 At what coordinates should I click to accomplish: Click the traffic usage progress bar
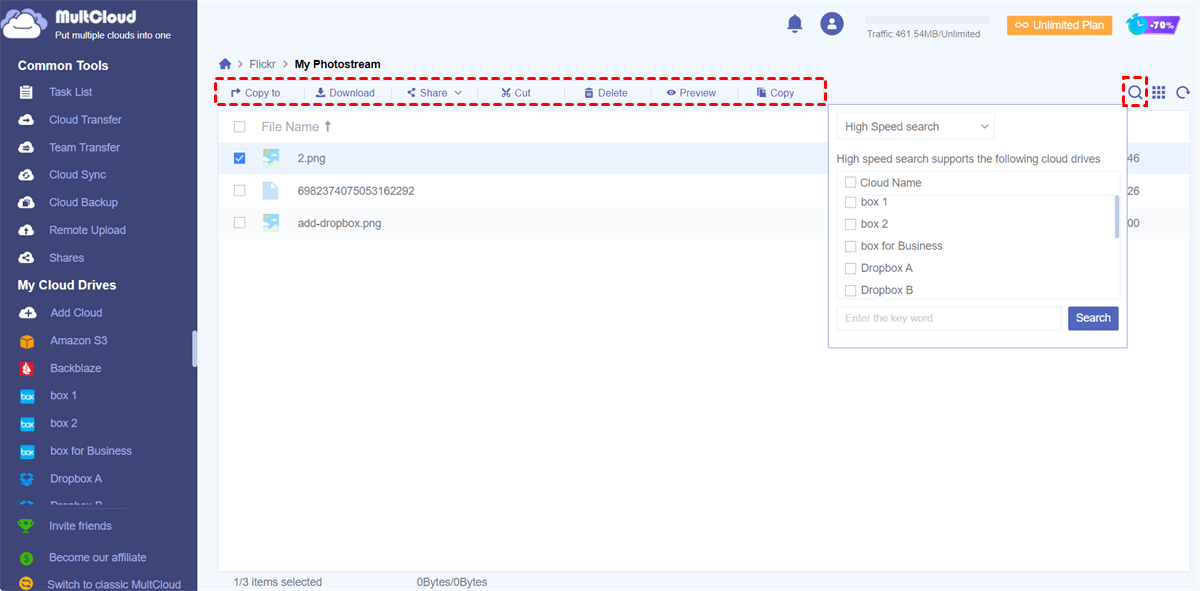[x=927, y=20]
